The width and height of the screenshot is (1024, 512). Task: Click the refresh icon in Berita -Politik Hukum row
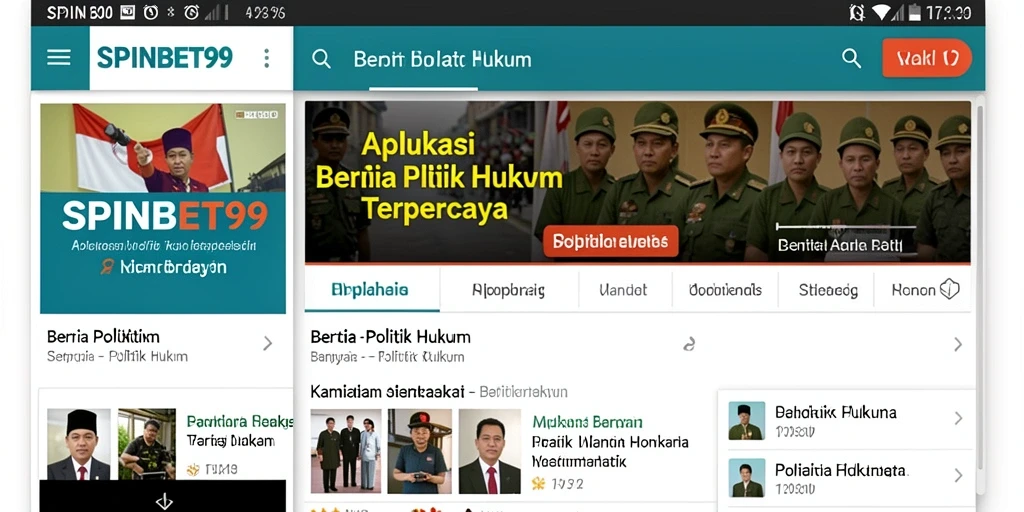click(688, 345)
